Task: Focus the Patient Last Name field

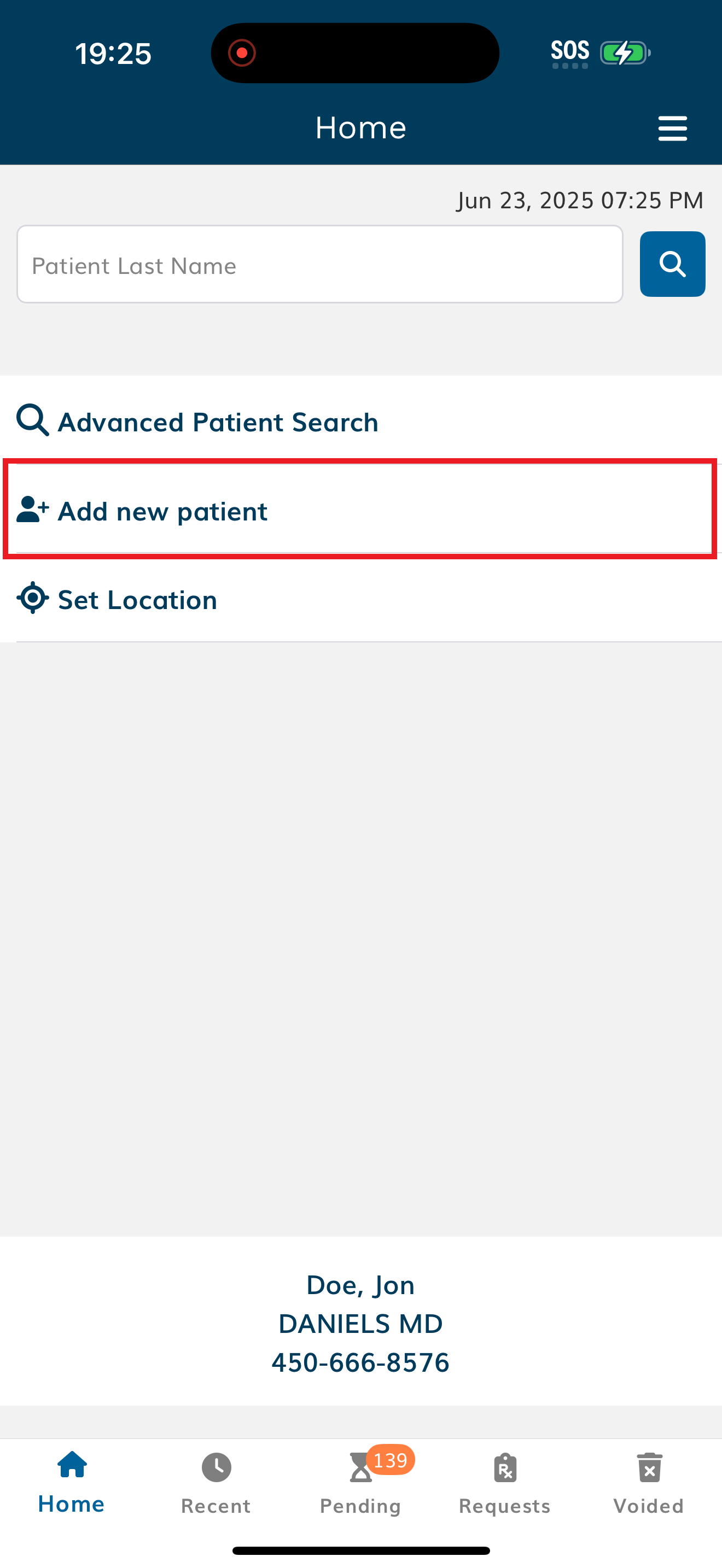Action: (319, 264)
